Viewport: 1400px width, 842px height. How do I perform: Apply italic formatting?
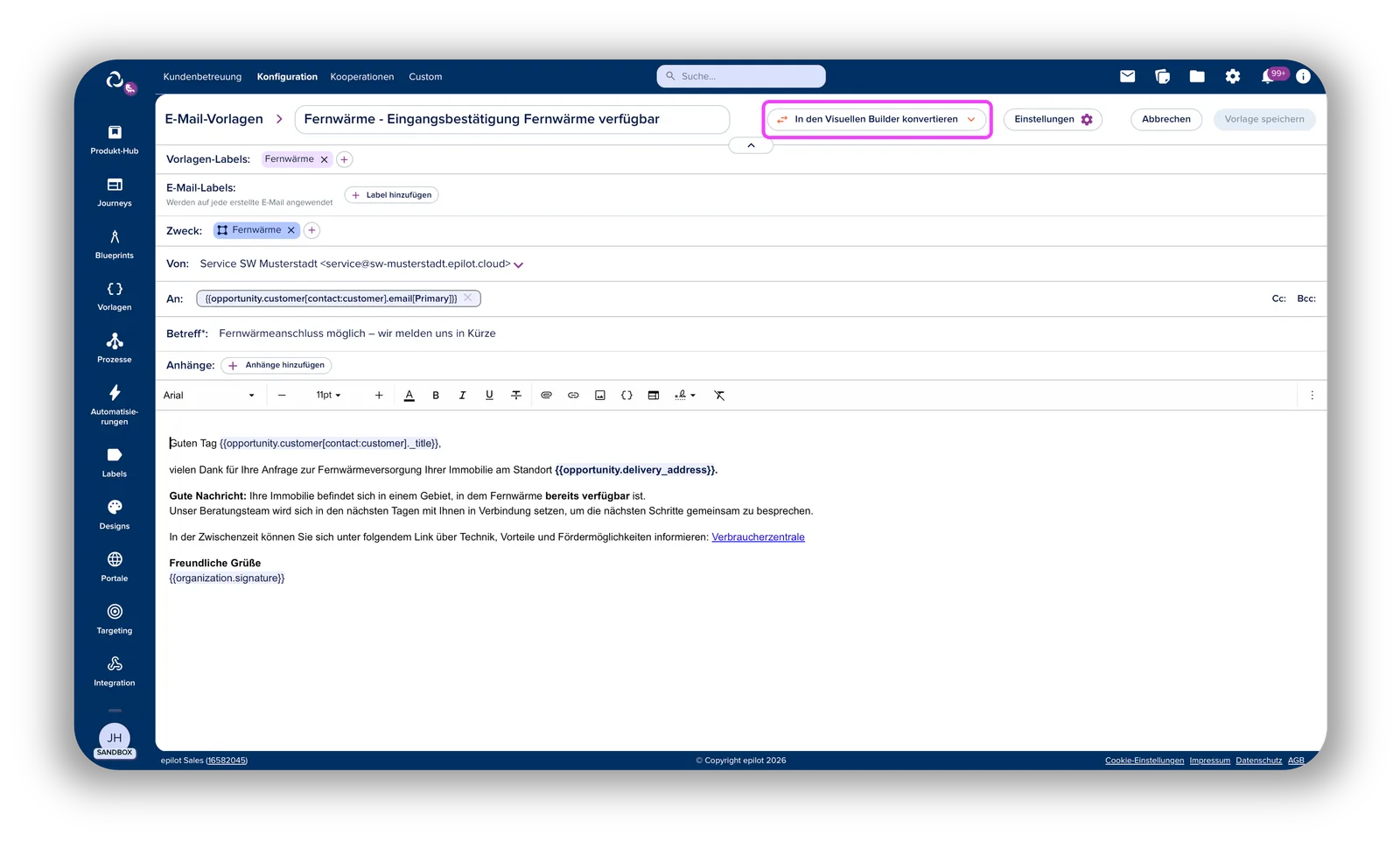[x=462, y=396]
